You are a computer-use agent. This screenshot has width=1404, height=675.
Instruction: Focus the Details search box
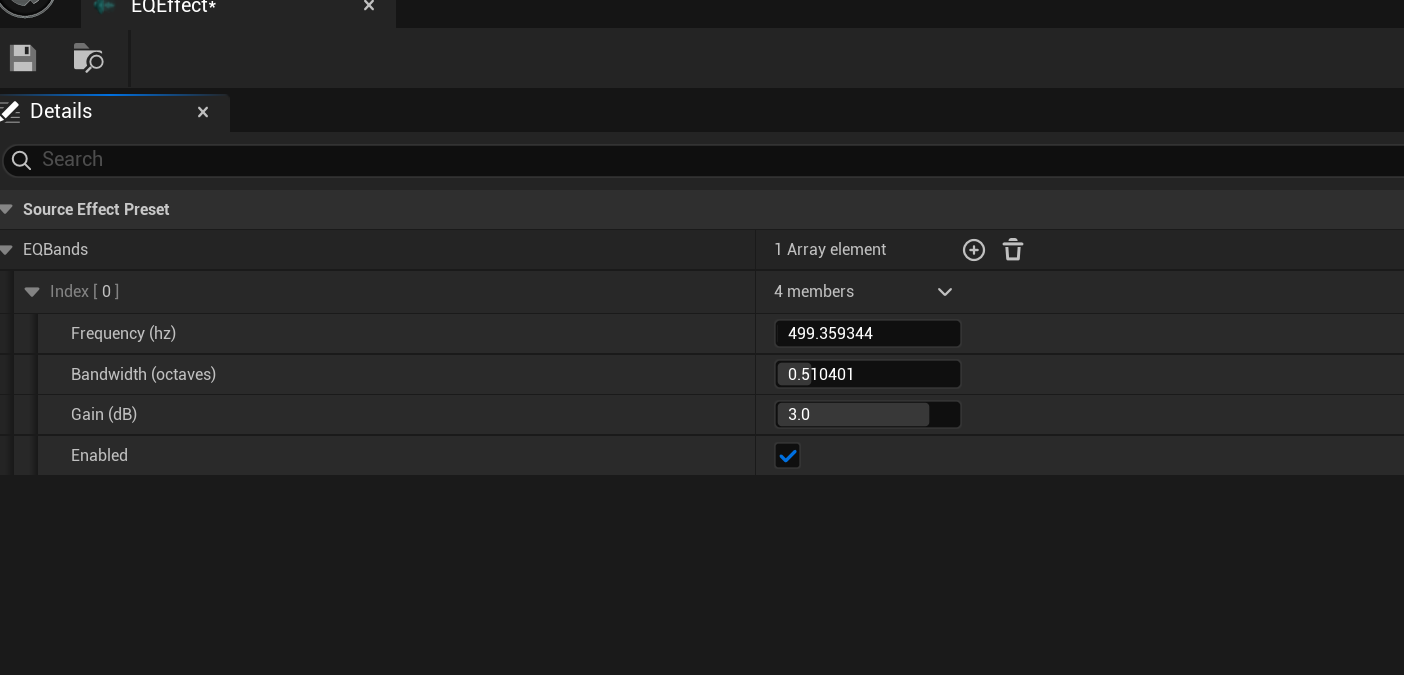(x=700, y=160)
